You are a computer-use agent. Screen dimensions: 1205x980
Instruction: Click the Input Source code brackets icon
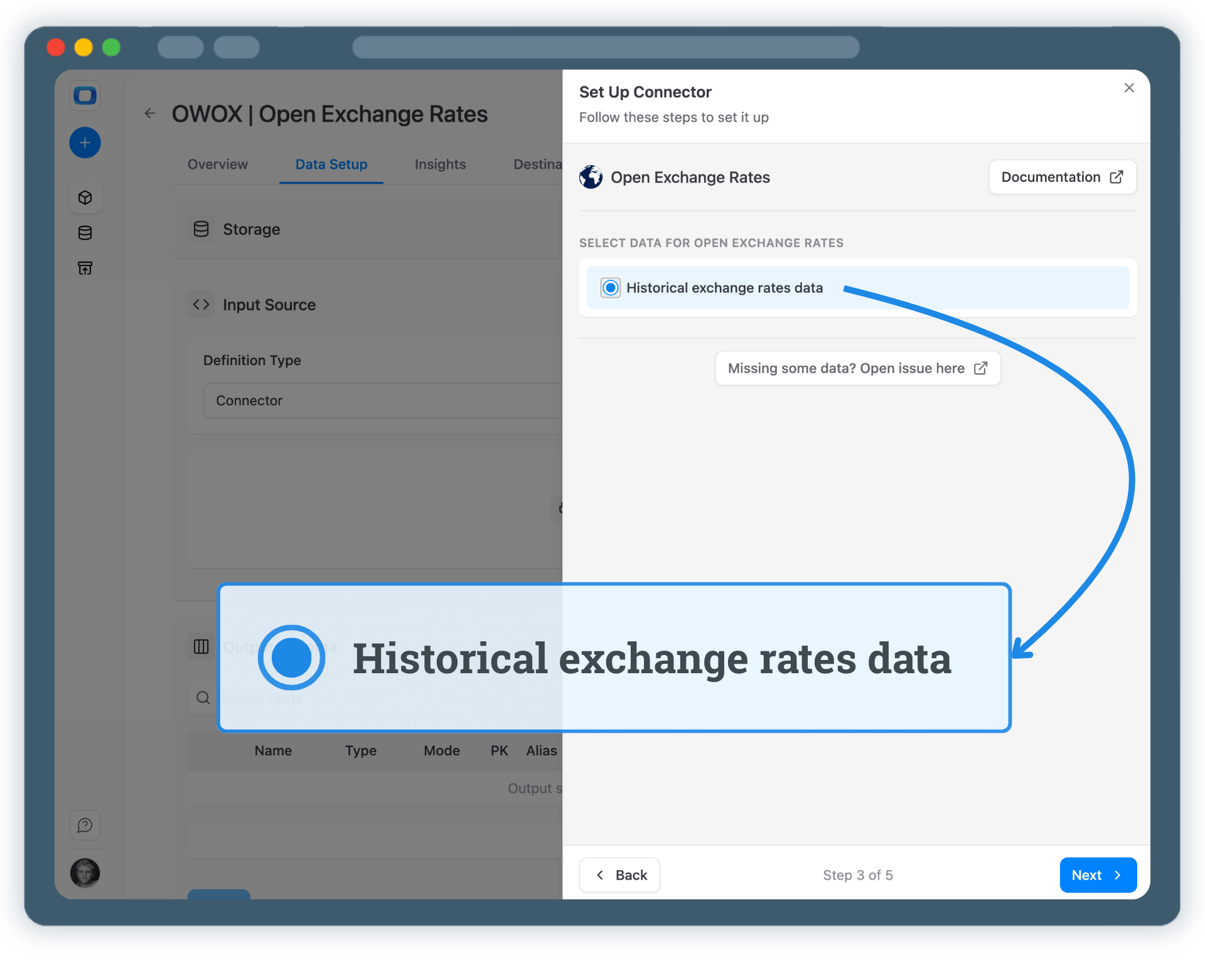pyautogui.click(x=201, y=304)
